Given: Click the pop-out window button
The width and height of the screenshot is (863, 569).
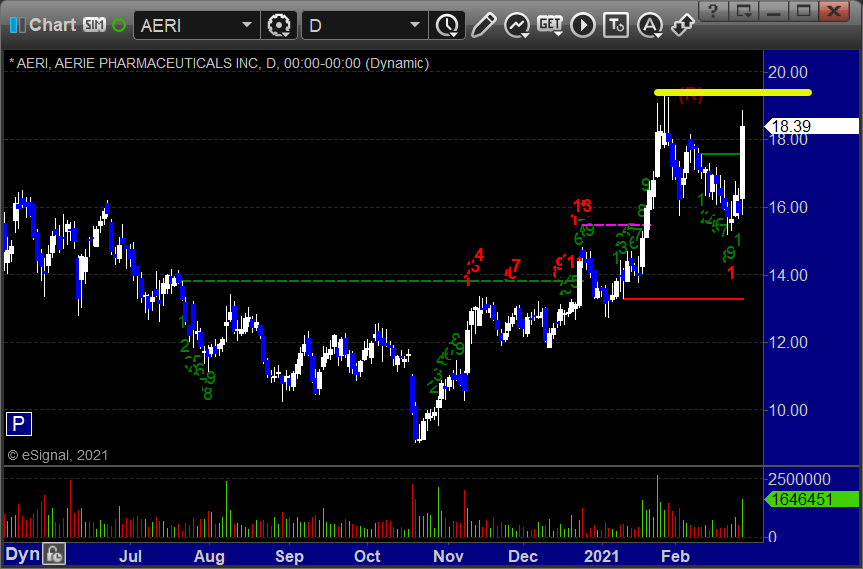Looking at the screenshot, I should coord(744,10).
